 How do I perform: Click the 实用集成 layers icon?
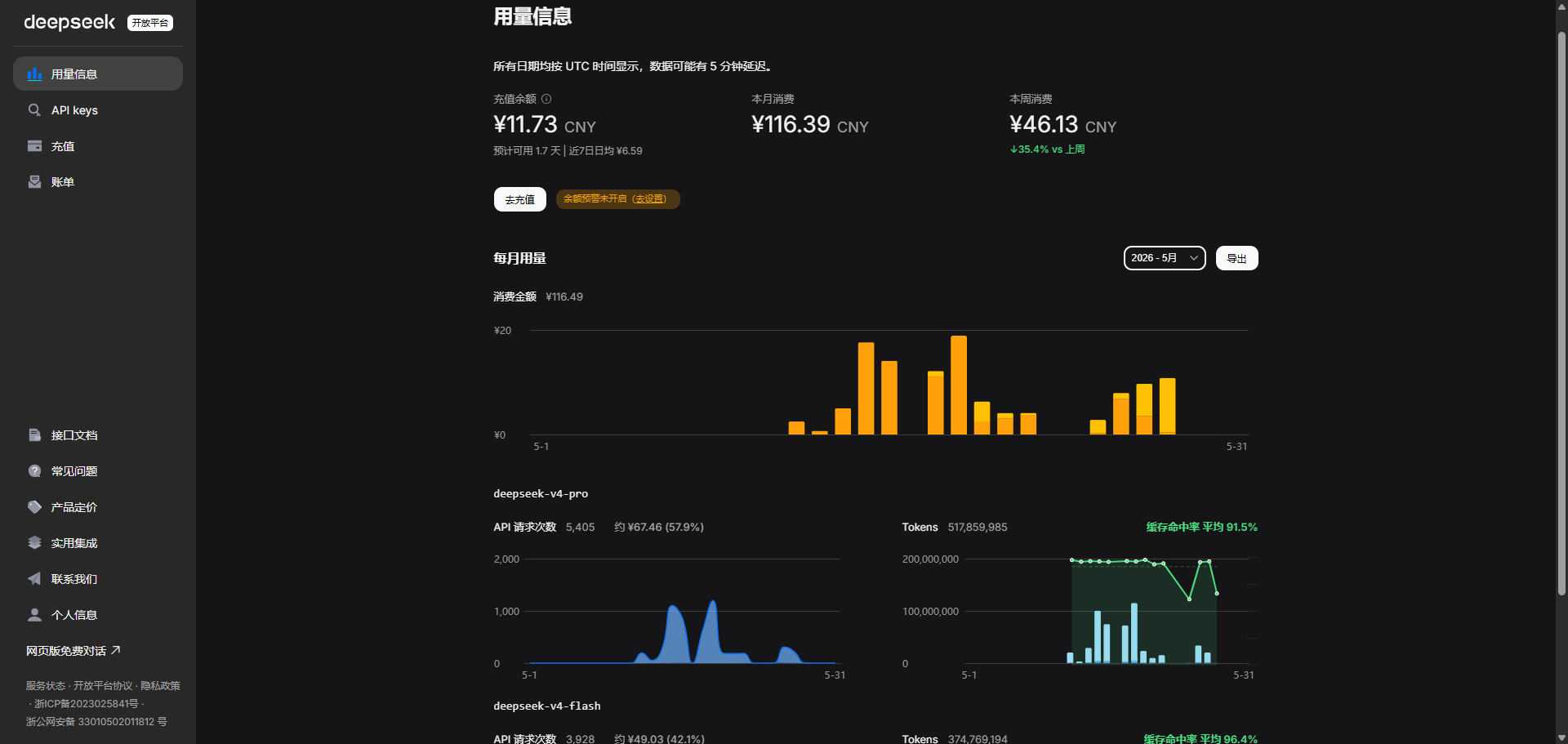pos(34,543)
